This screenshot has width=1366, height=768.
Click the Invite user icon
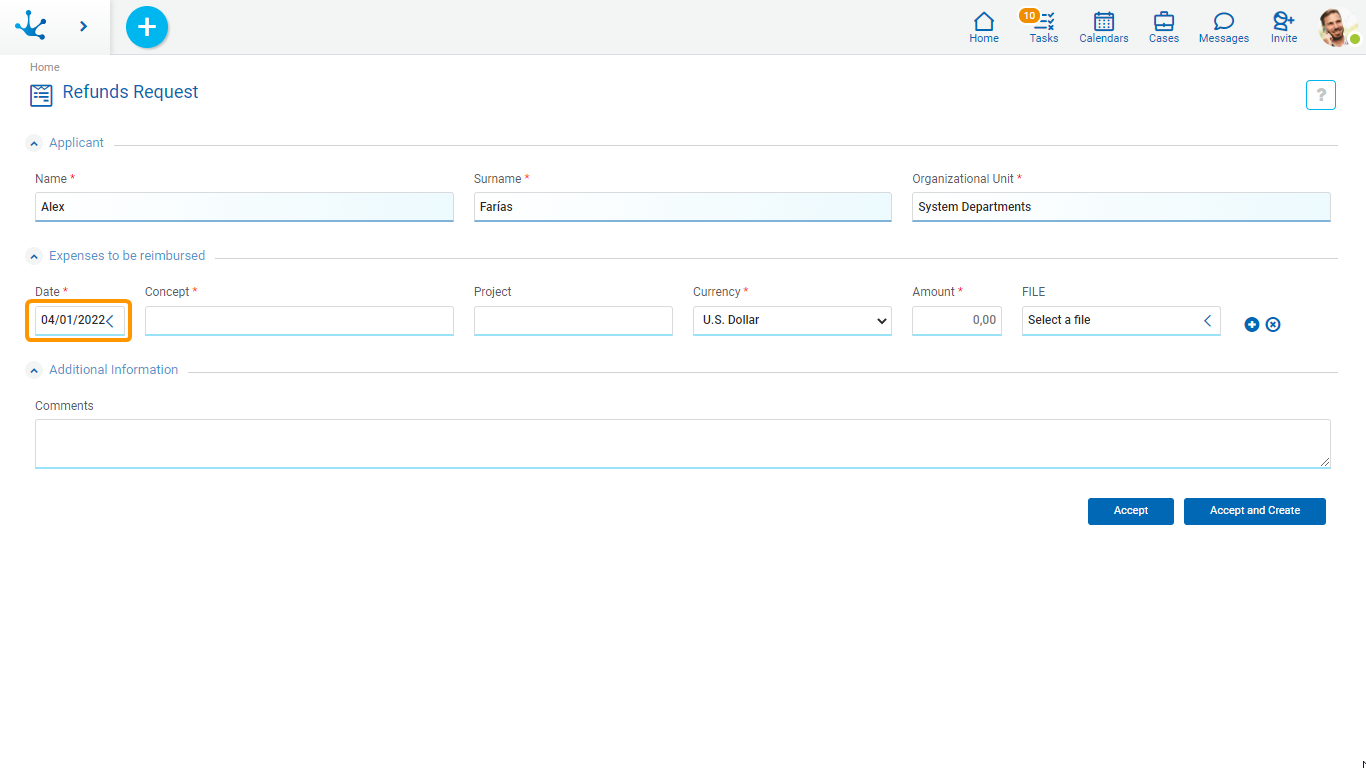(x=1284, y=27)
